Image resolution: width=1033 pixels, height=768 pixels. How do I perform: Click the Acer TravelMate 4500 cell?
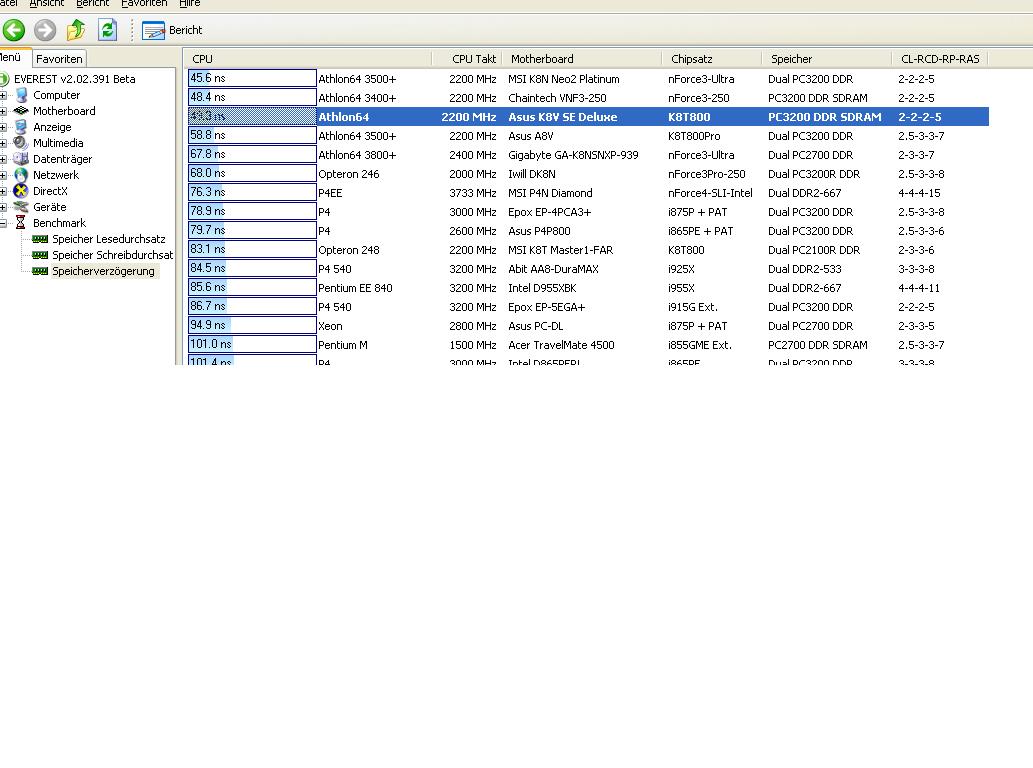click(x=561, y=345)
